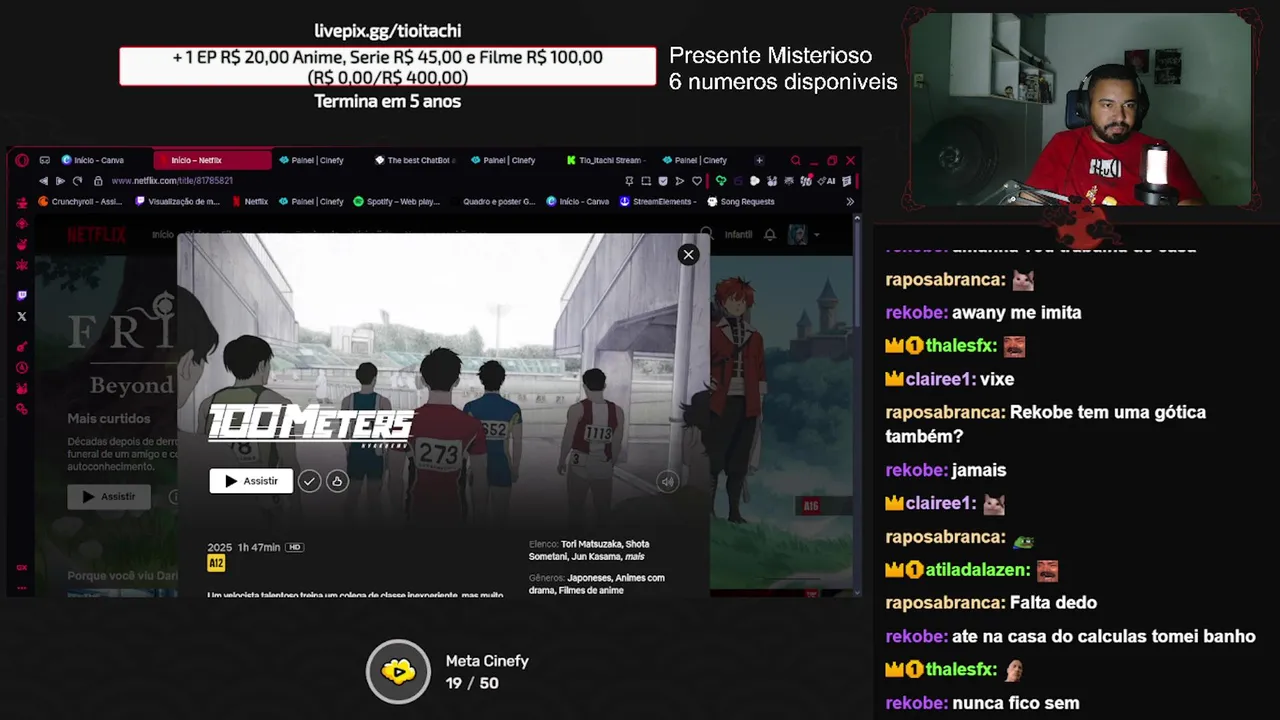Image resolution: width=1280 pixels, height=720 pixels.
Task: Reload the Netflix page
Action: (x=77, y=181)
